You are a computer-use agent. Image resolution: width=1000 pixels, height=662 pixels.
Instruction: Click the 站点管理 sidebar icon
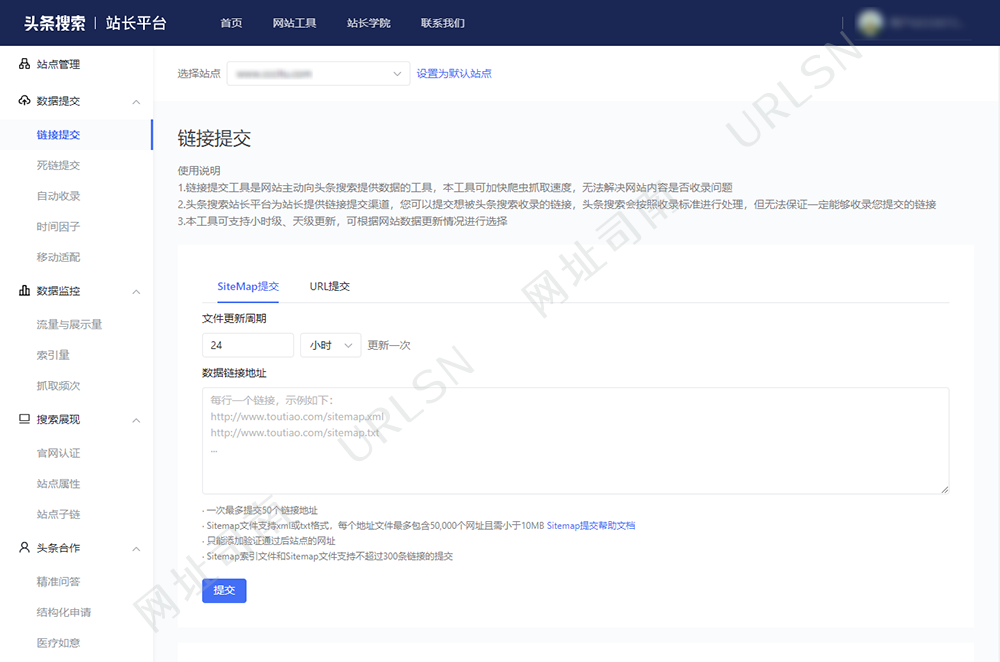25,65
